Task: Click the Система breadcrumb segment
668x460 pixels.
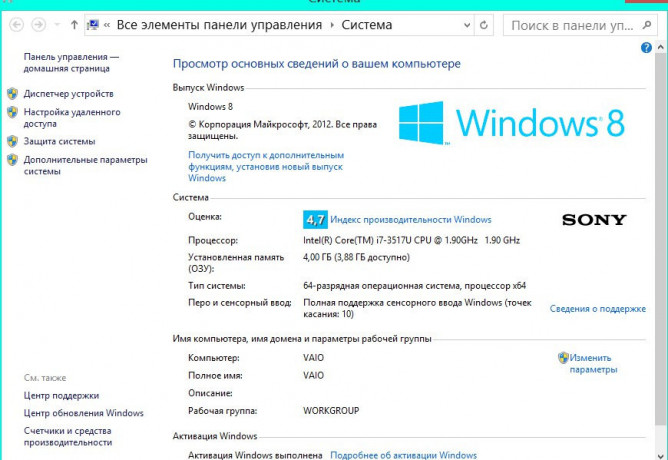Action: pyautogui.click(x=367, y=25)
